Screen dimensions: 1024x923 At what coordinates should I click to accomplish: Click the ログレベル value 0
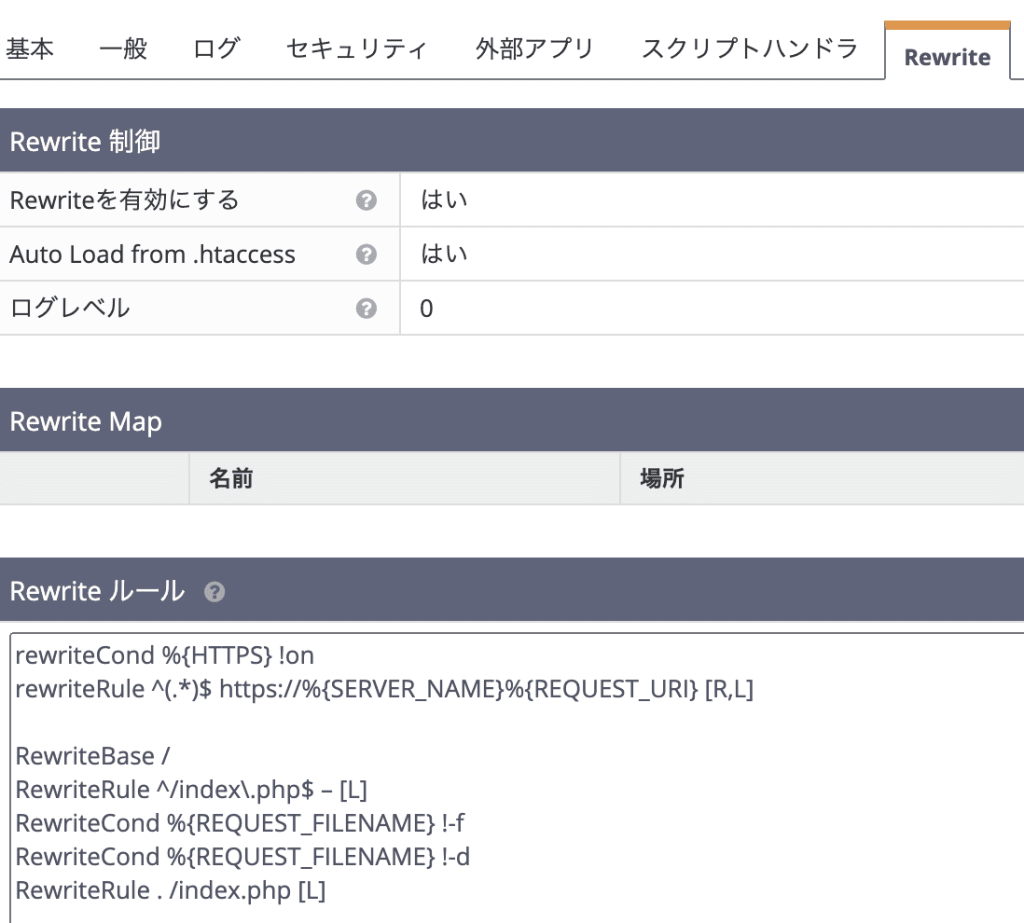point(426,308)
